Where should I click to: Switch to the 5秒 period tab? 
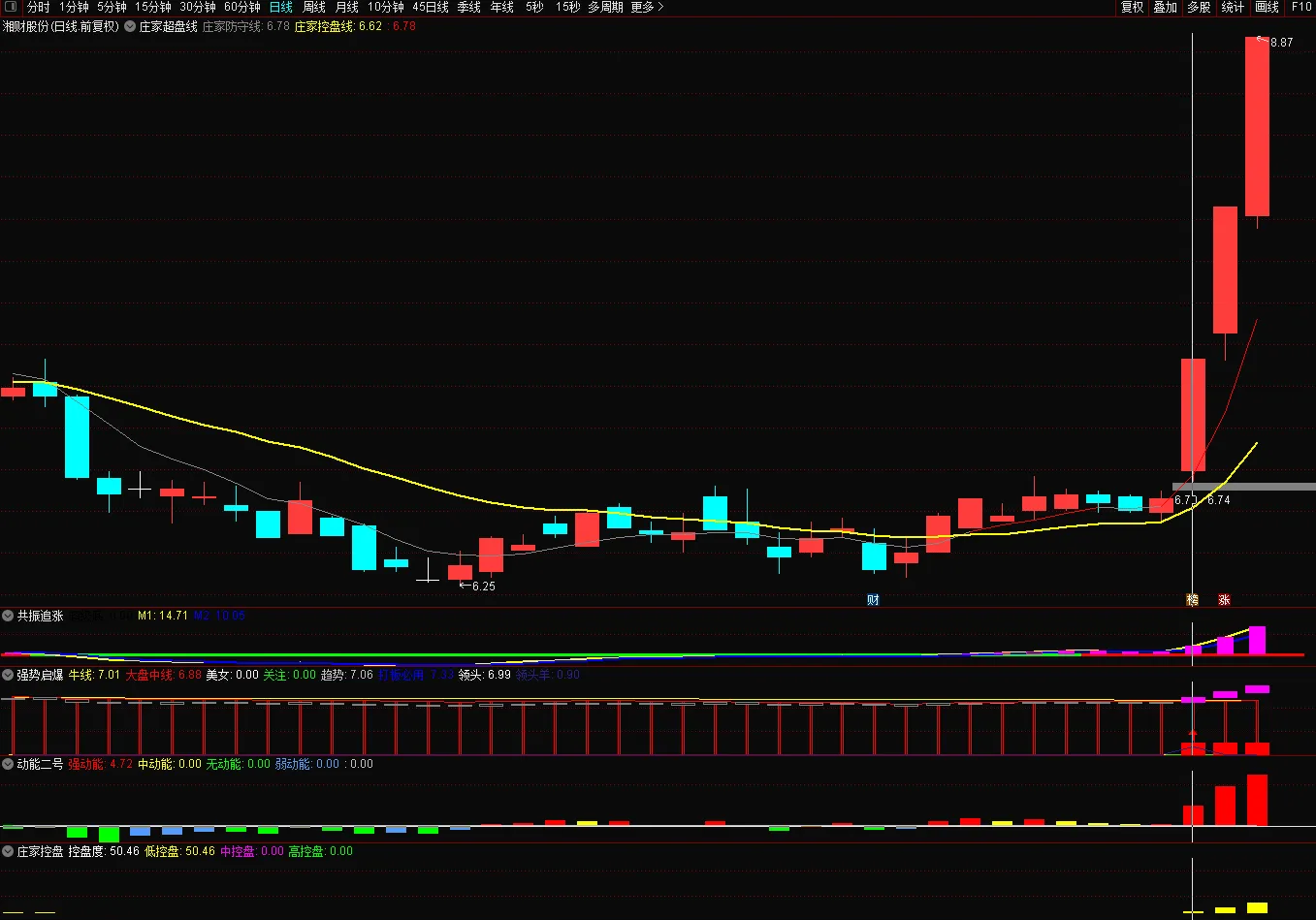(535, 7)
